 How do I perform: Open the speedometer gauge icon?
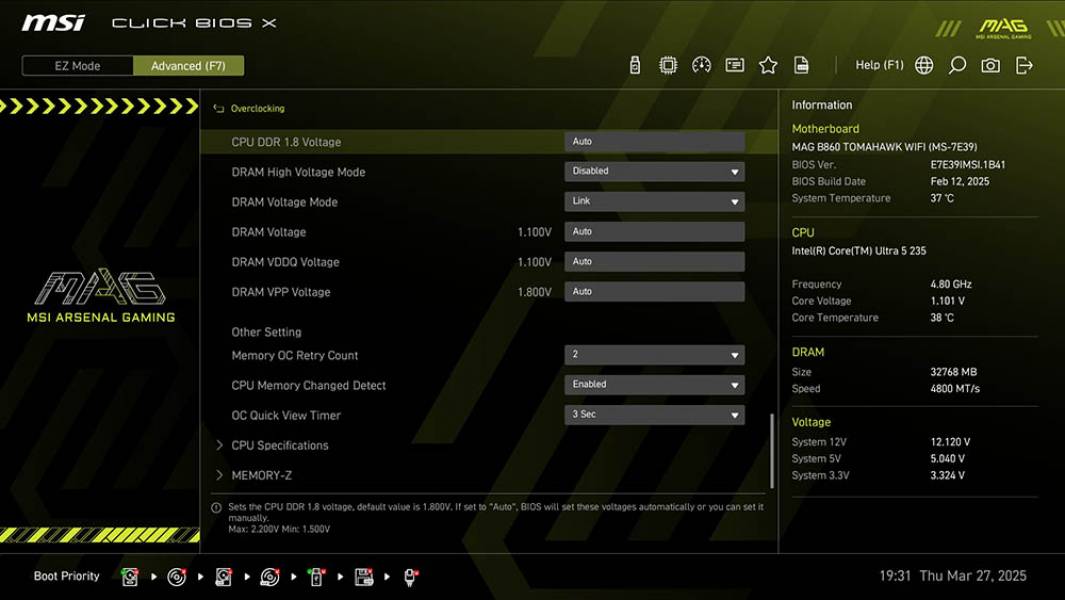click(701, 65)
